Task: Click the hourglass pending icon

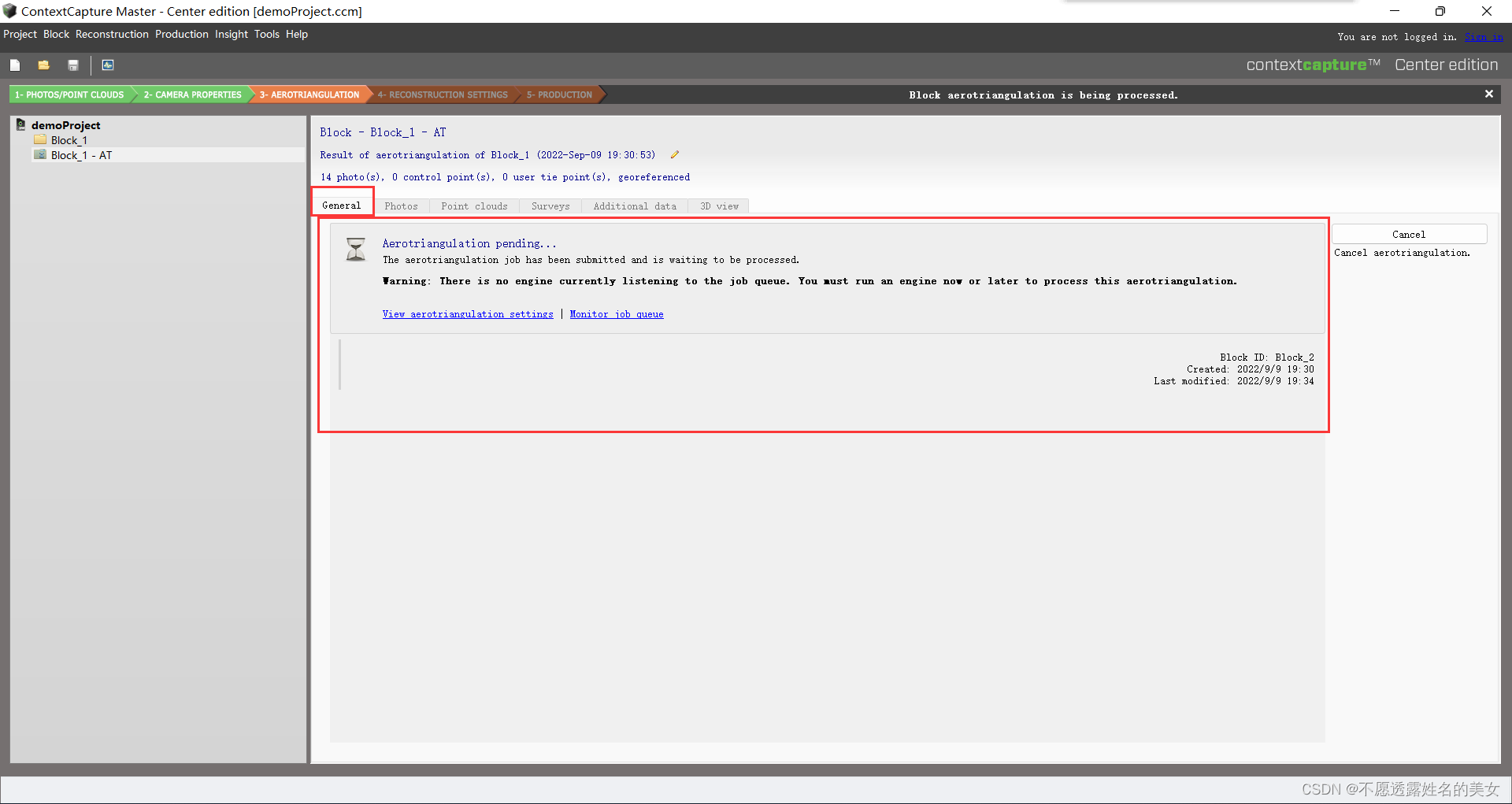Action: [x=356, y=250]
